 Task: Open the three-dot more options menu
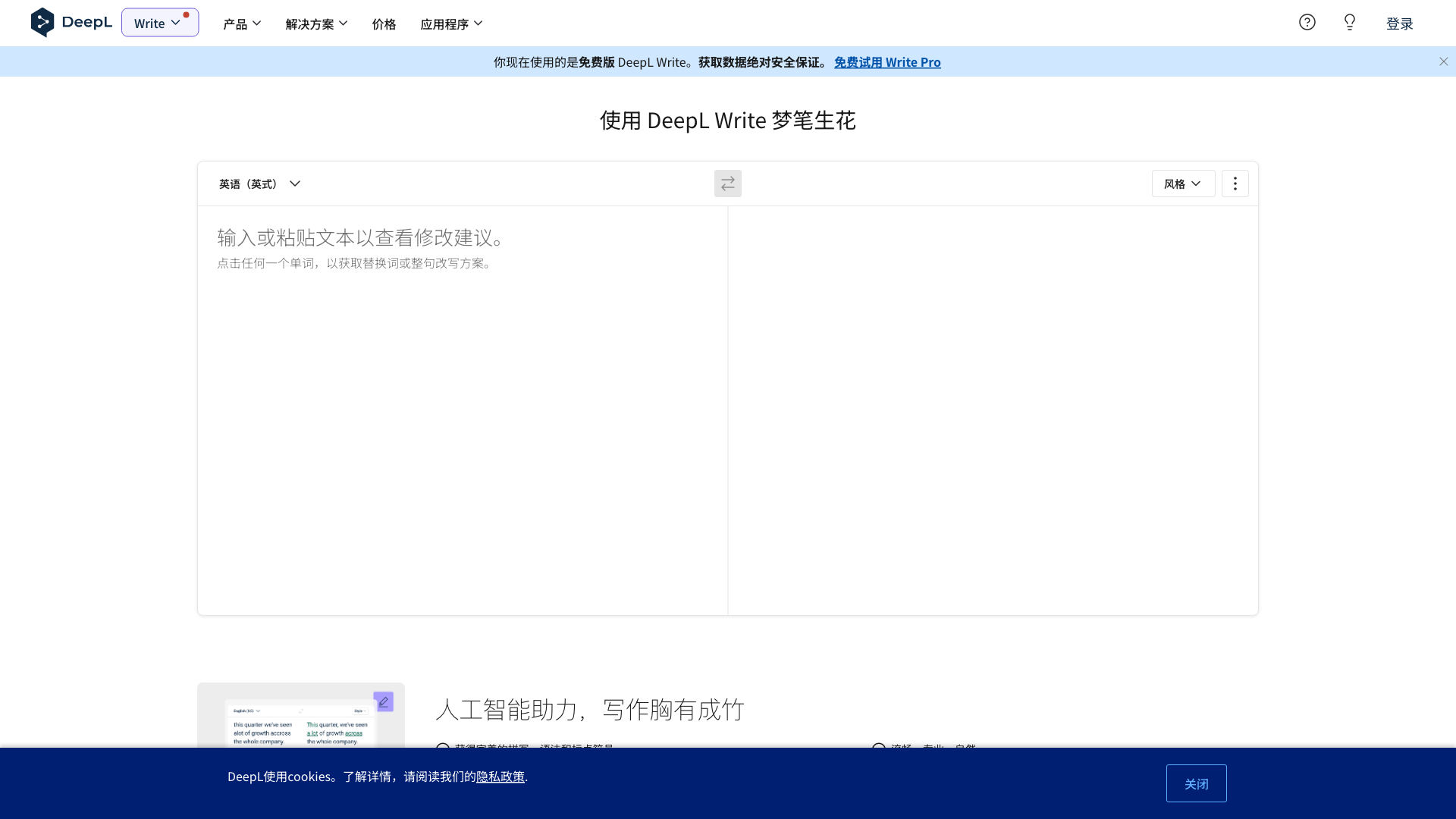pos(1235,184)
